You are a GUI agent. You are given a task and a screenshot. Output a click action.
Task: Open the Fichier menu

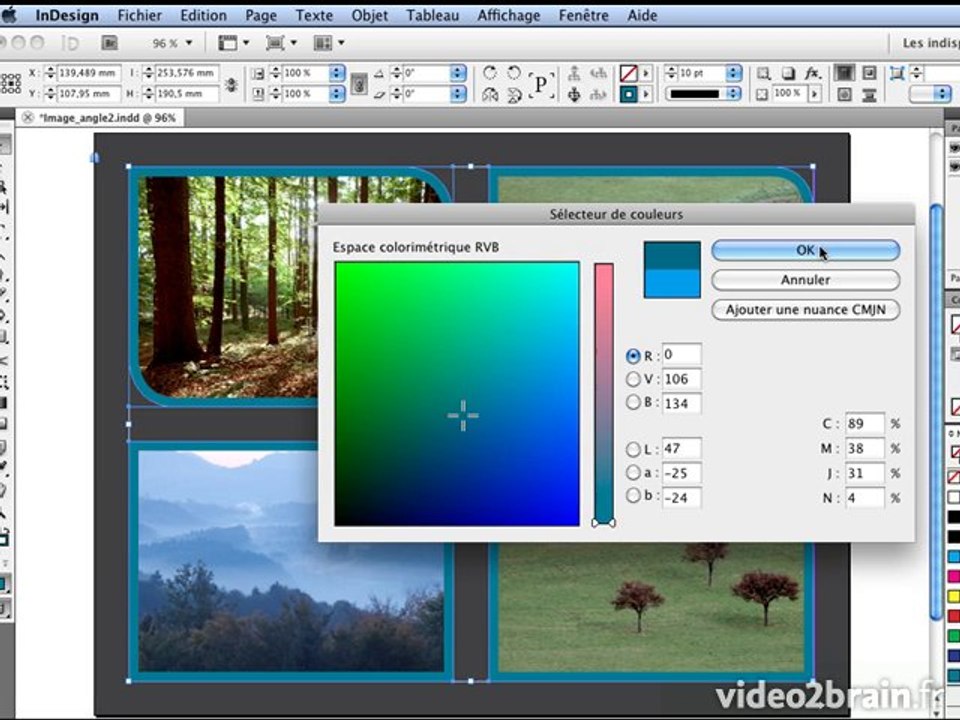[140, 15]
